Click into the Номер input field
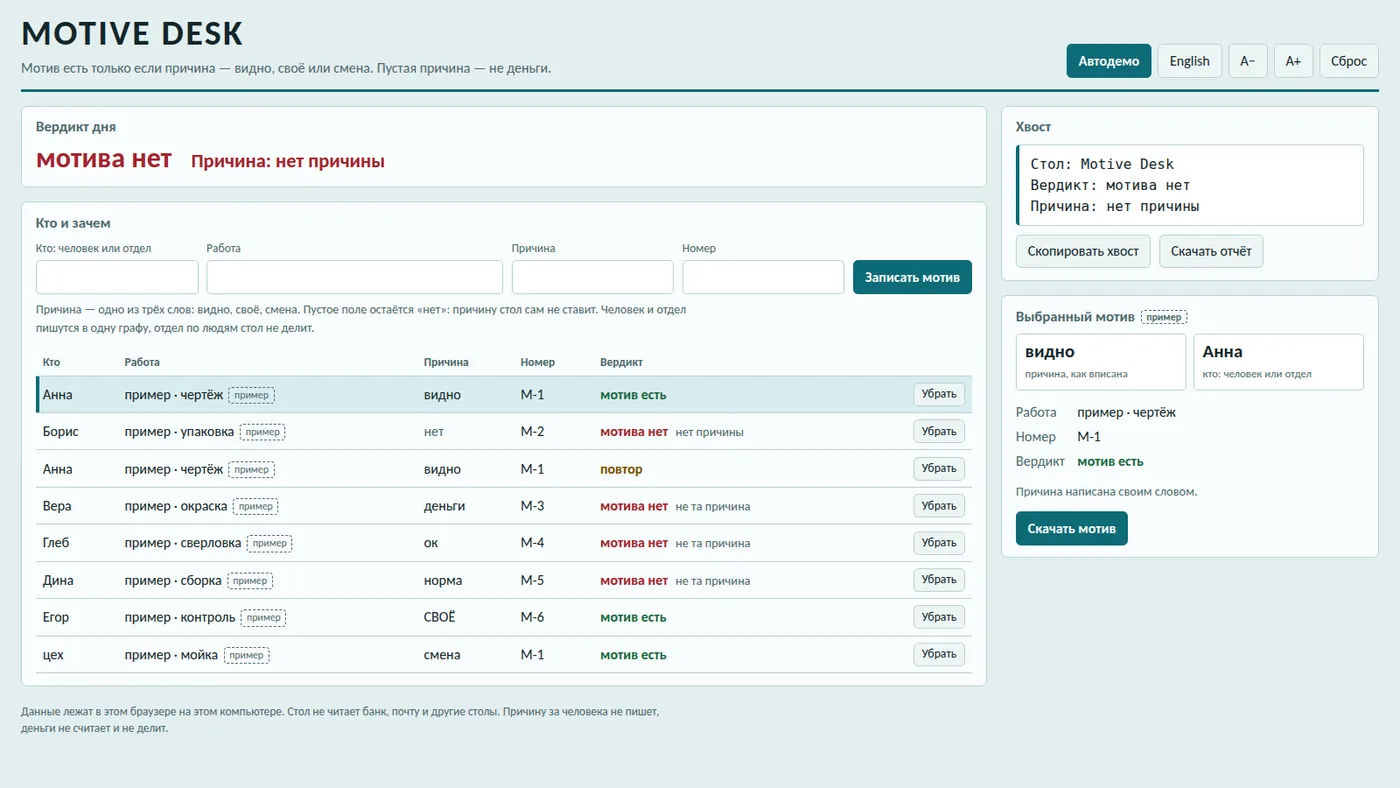The image size is (1400, 788). click(x=764, y=277)
